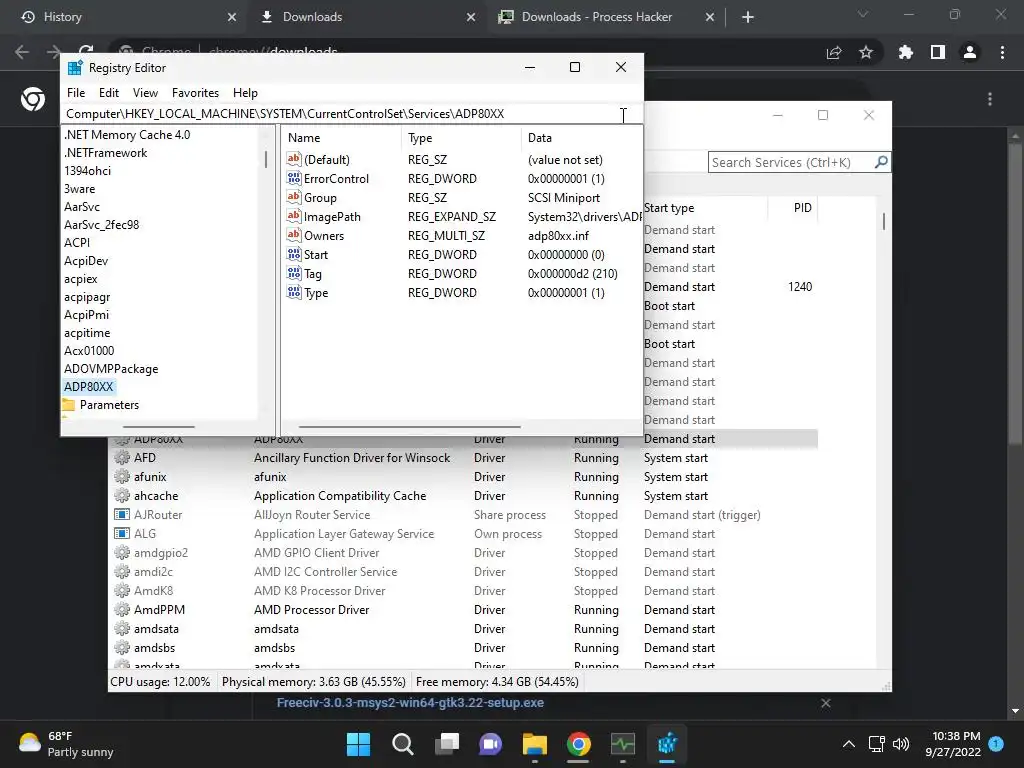Open the weather widget showing 68°F
The height and width of the screenshot is (768, 1024).
[x=67, y=744]
